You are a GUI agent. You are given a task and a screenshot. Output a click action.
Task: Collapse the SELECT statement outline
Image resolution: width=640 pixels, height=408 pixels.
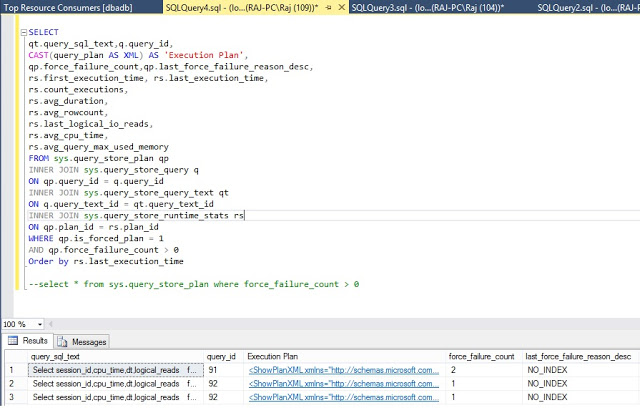[22, 32]
